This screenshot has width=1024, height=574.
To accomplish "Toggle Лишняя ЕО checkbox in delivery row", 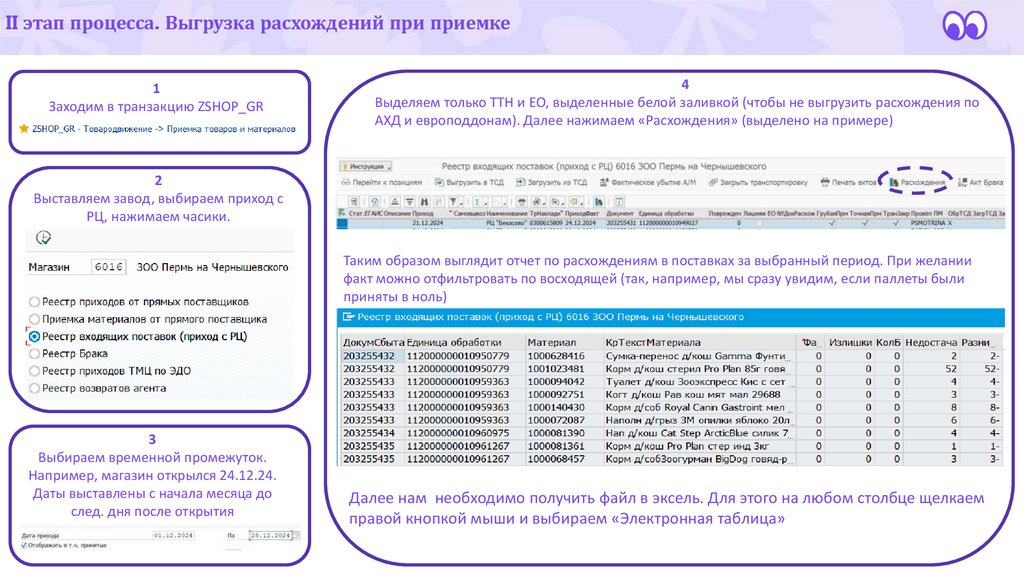I will click(x=760, y=223).
